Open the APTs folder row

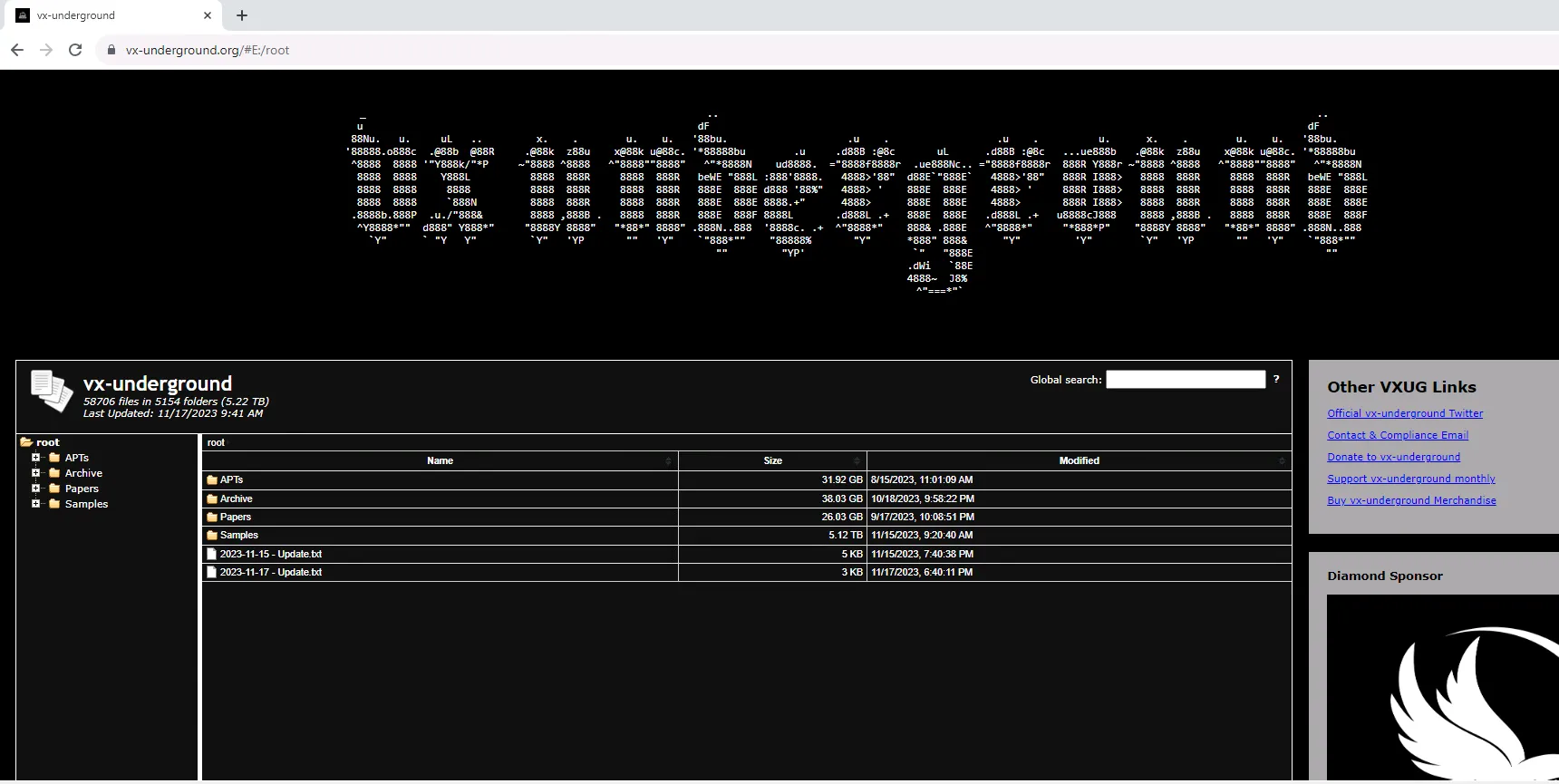[x=747, y=479]
